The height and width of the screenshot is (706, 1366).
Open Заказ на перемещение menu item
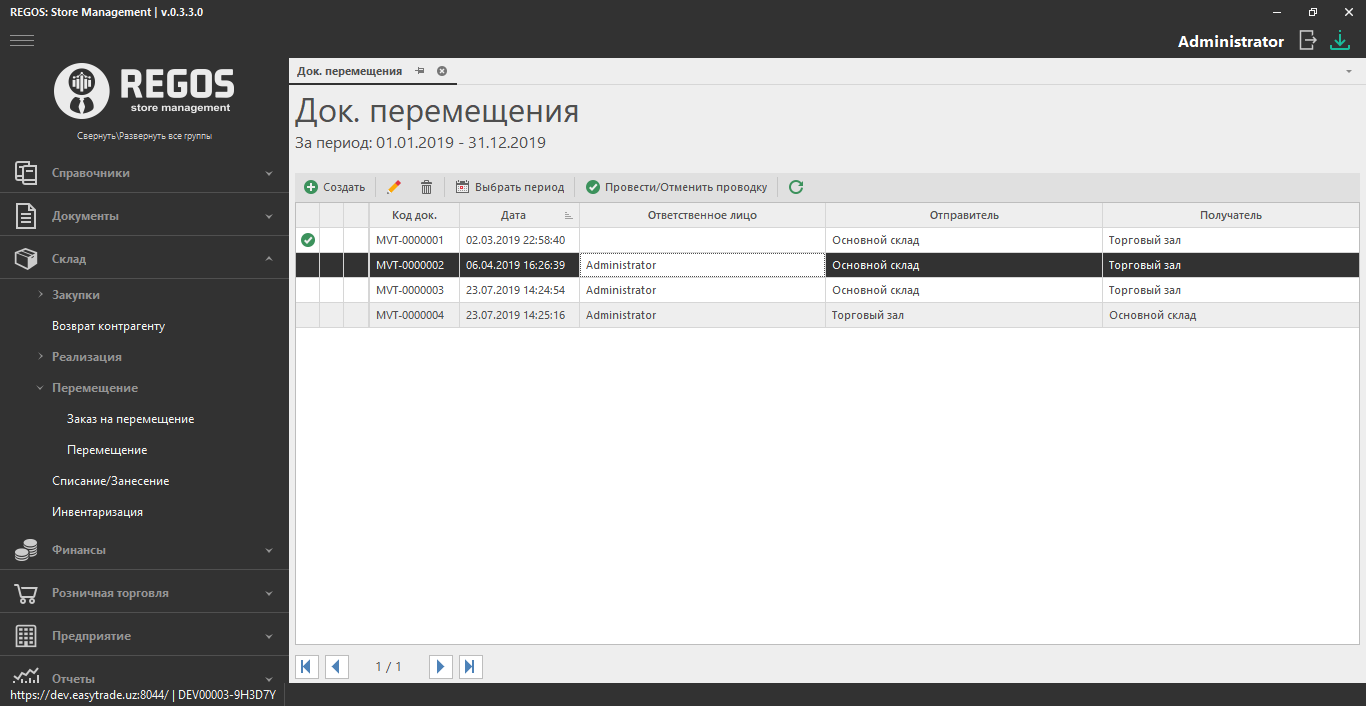tap(130, 419)
